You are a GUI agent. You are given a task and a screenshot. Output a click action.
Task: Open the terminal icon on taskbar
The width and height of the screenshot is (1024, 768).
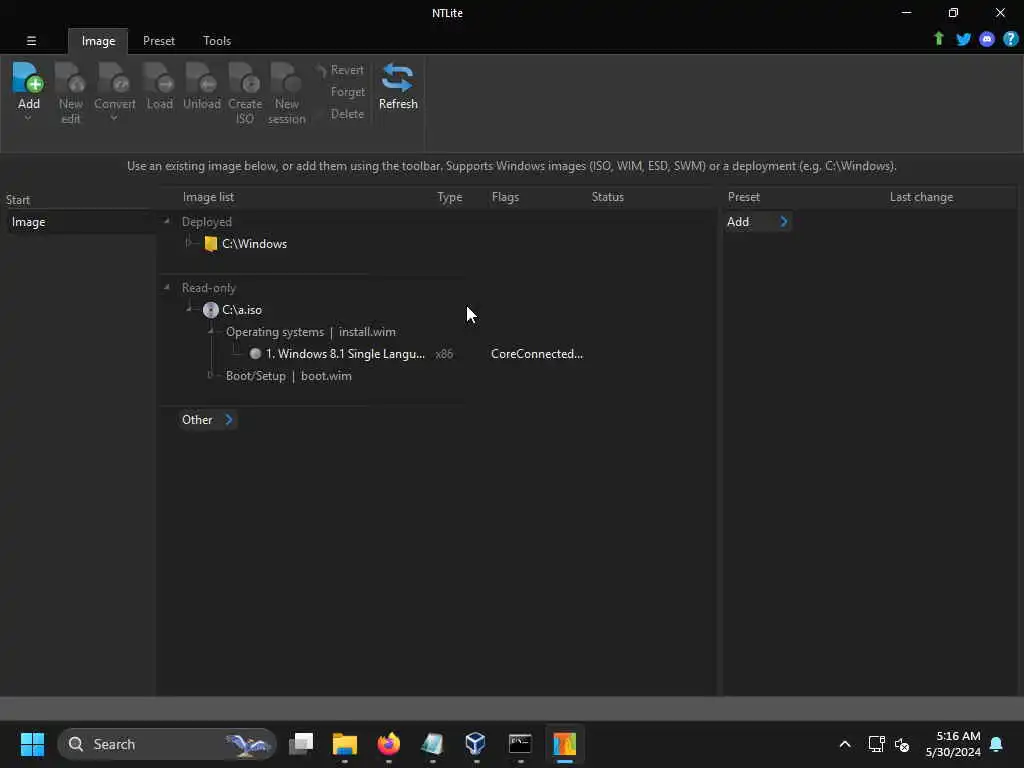tap(520, 744)
